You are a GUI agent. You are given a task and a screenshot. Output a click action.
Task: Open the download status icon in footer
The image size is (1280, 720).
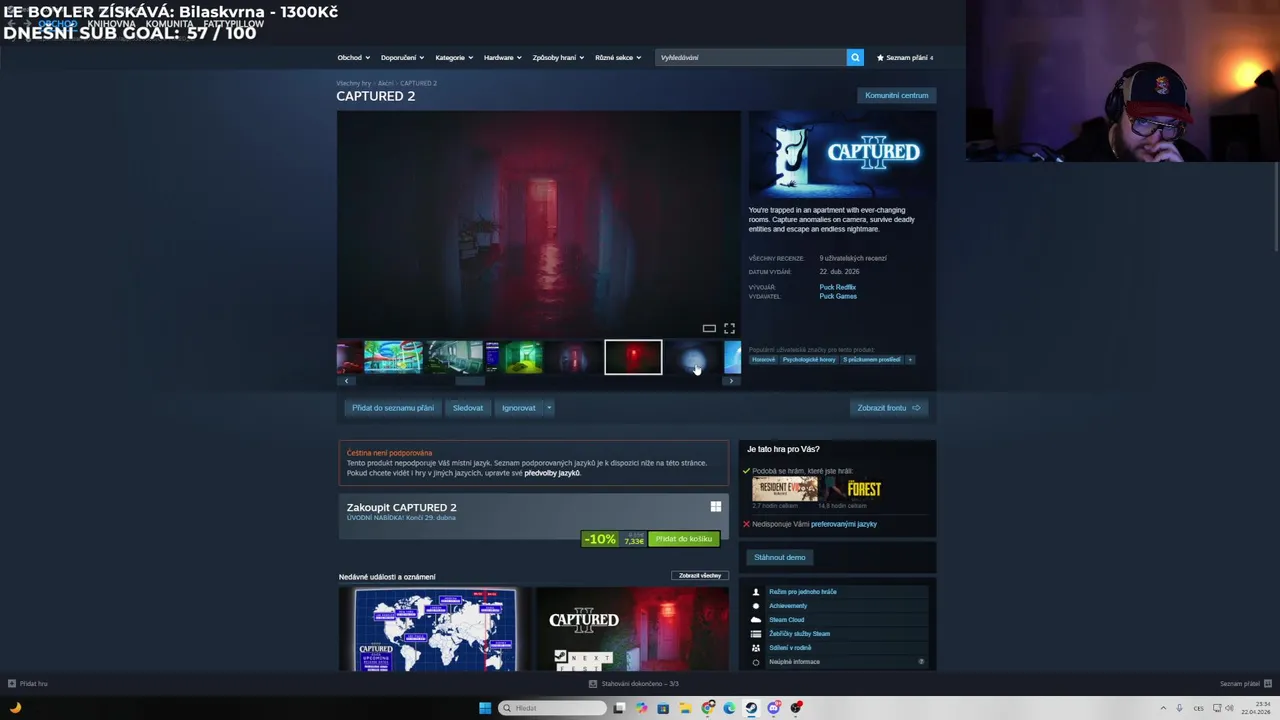(x=593, y=684)
